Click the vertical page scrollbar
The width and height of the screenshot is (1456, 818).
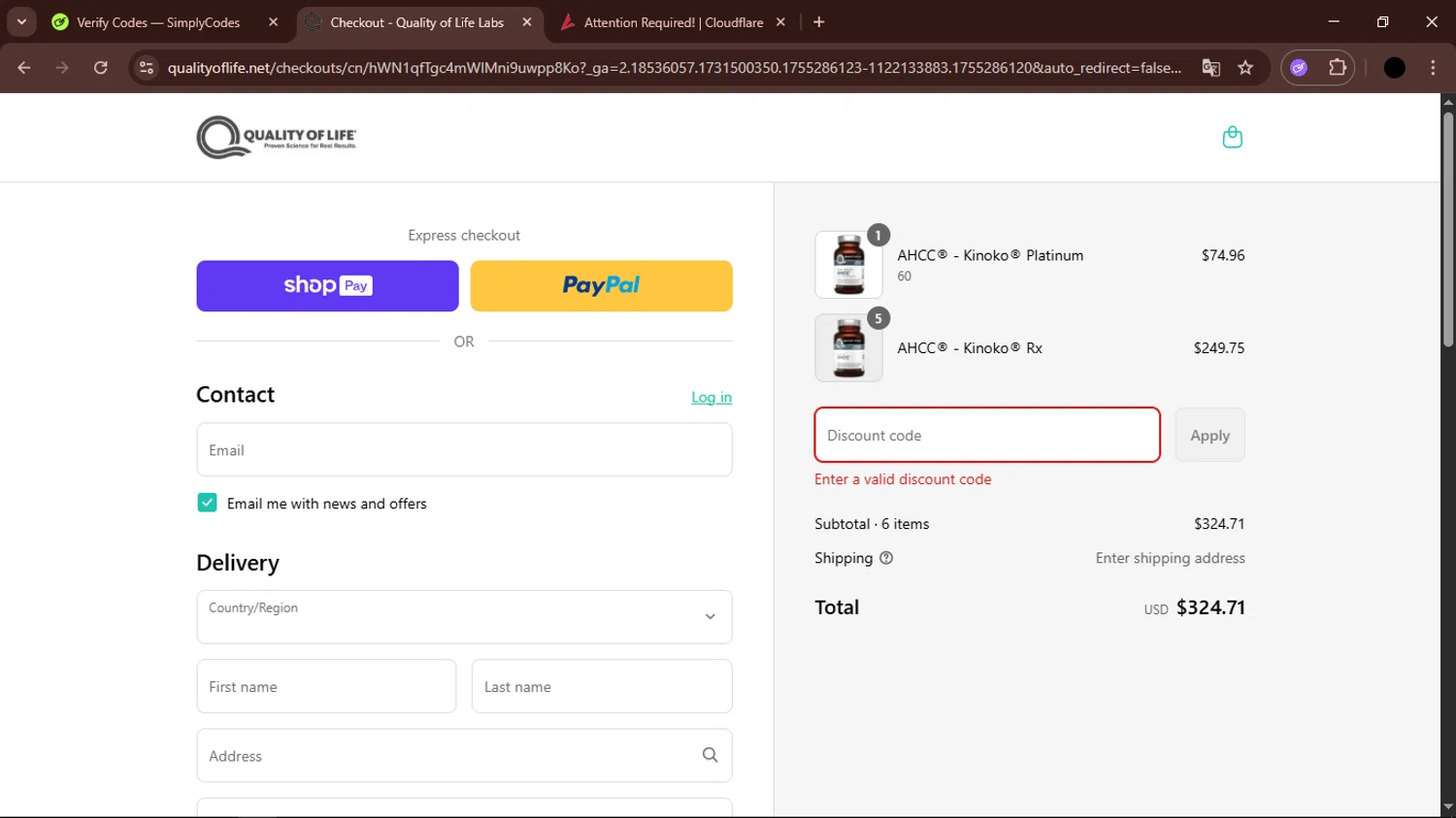pos(1448,230)
